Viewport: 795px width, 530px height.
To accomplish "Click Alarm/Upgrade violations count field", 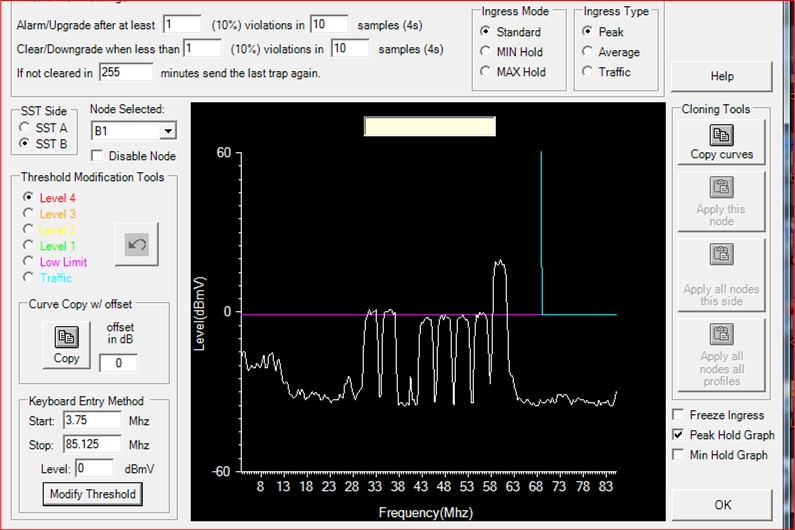I will 183,24.
